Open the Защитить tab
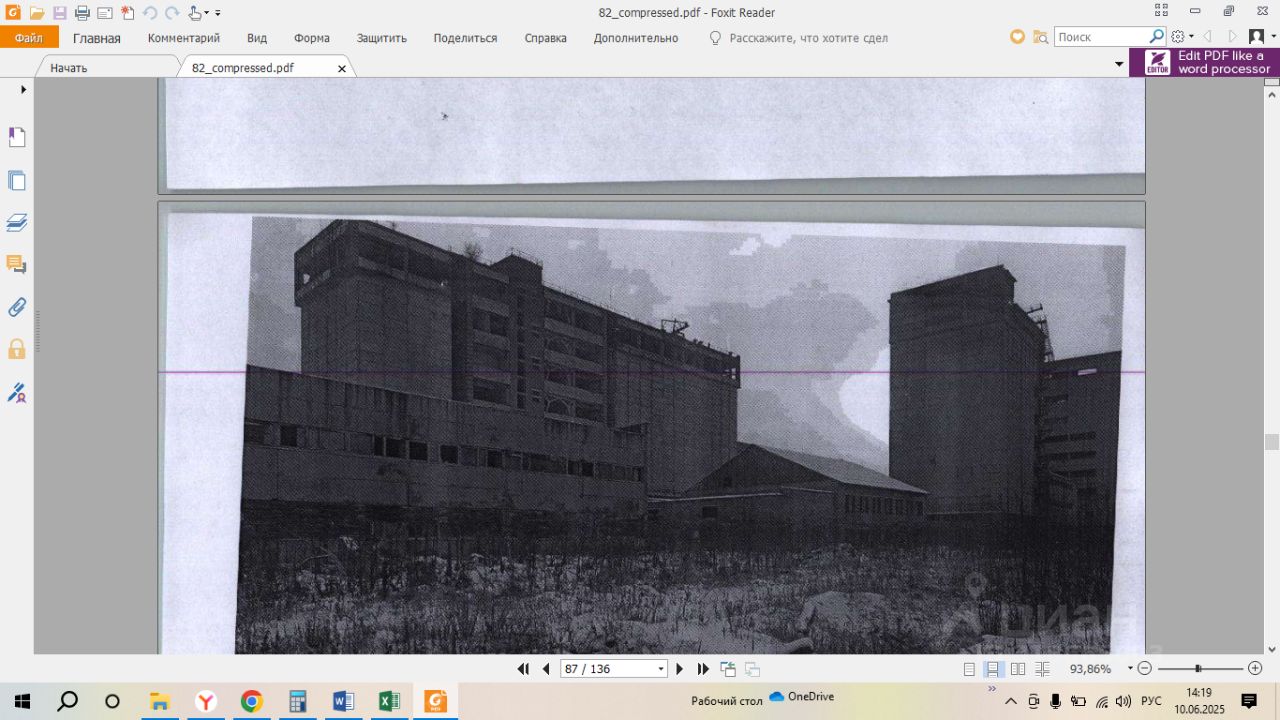Viewport: 1280px width, 720px height. coord(382,38)
